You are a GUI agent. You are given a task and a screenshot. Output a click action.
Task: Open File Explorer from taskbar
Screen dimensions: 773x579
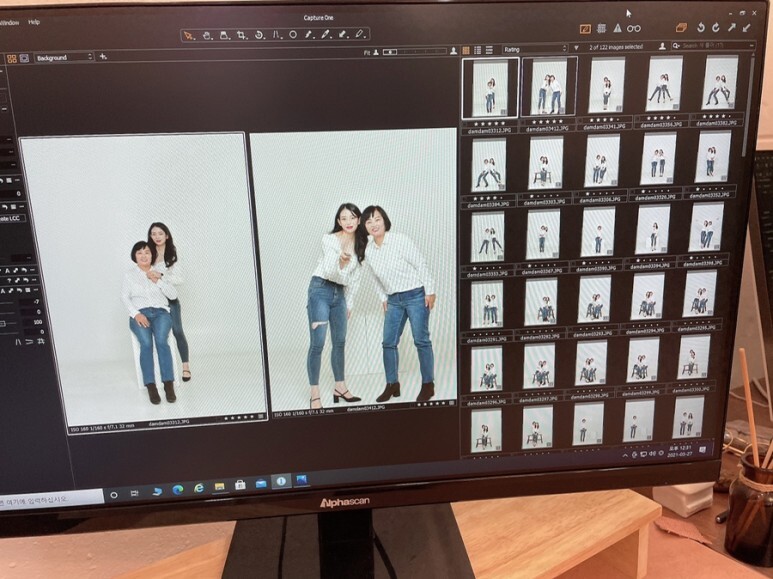(220, 487)
